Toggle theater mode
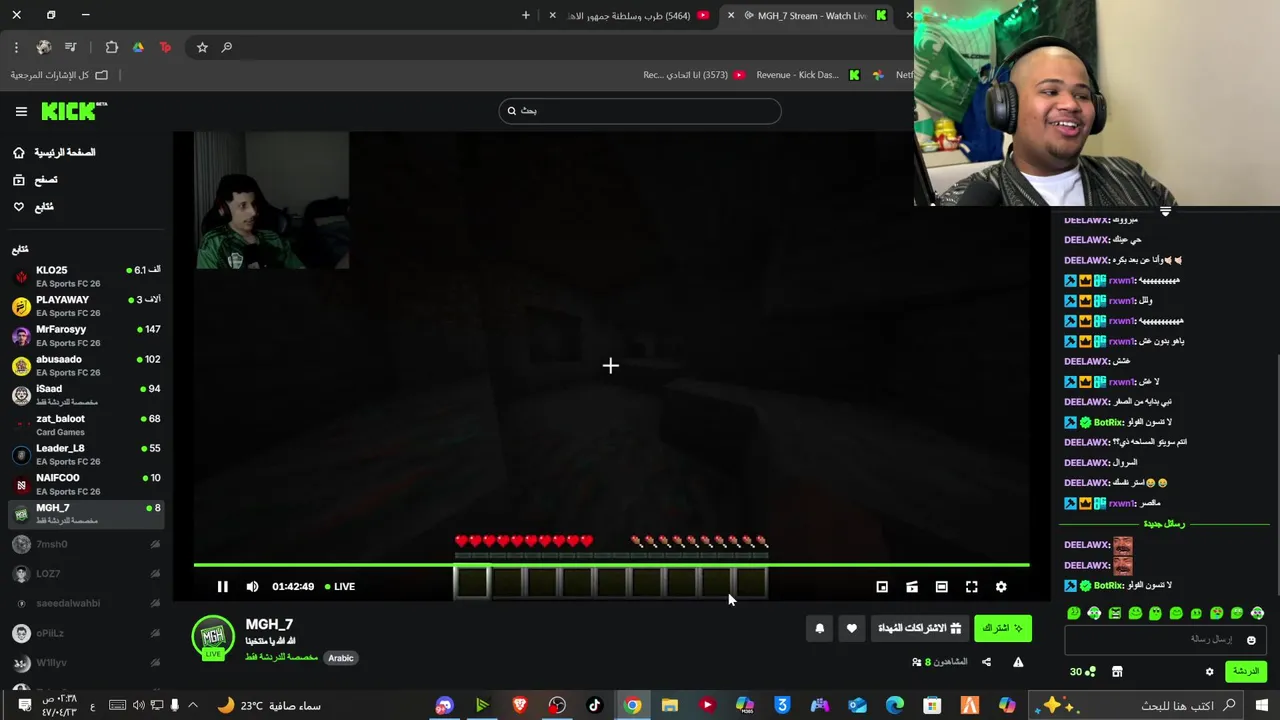 (941, 587)
